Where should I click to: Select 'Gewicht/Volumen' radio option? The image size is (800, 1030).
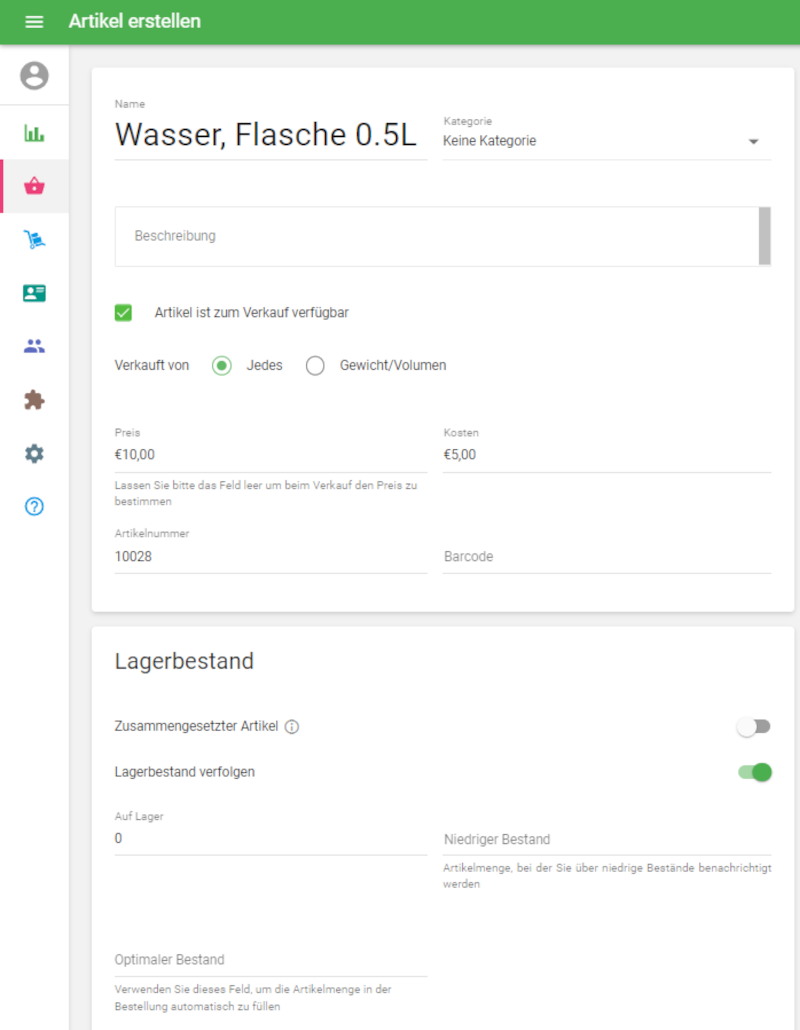pos(315,366)
